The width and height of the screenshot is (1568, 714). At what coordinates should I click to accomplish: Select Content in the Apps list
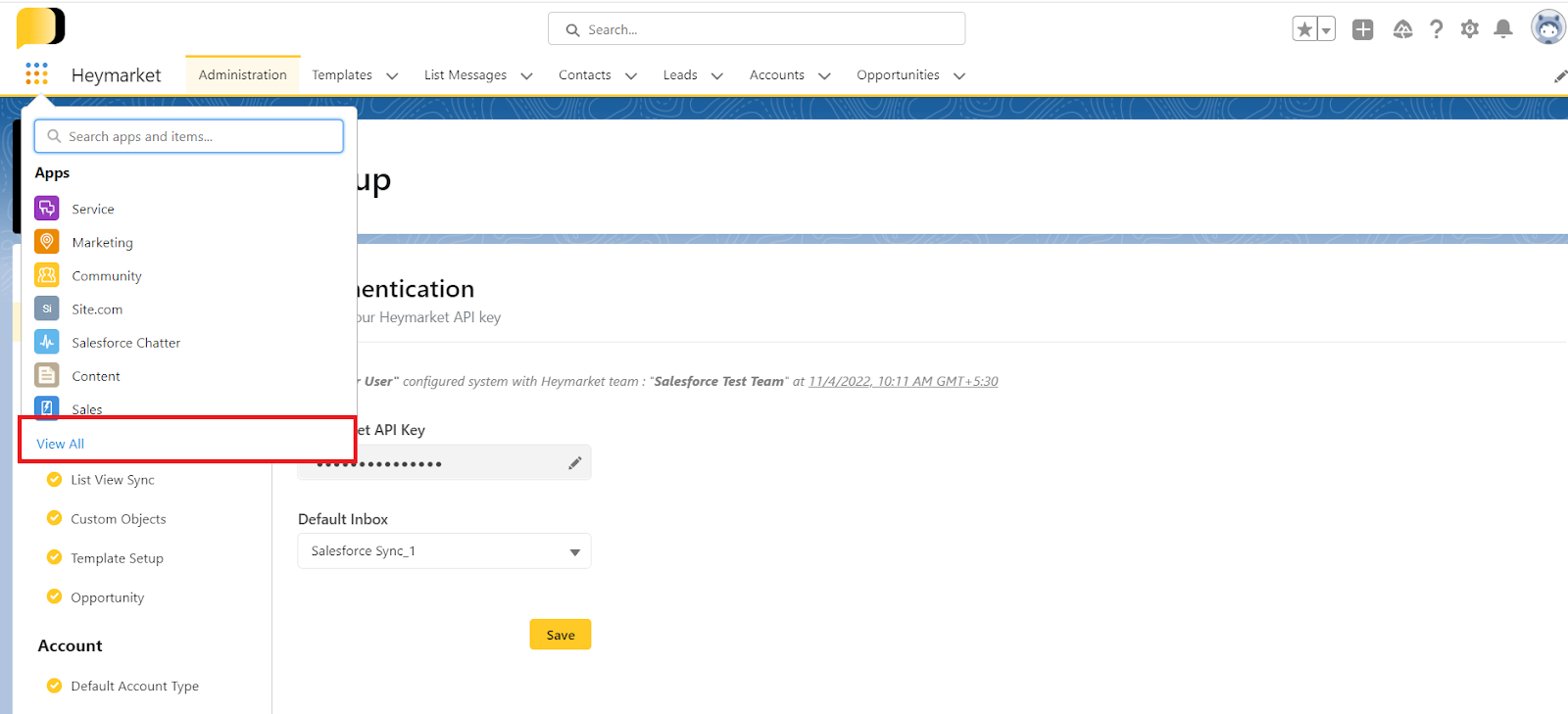pos(96,376)
